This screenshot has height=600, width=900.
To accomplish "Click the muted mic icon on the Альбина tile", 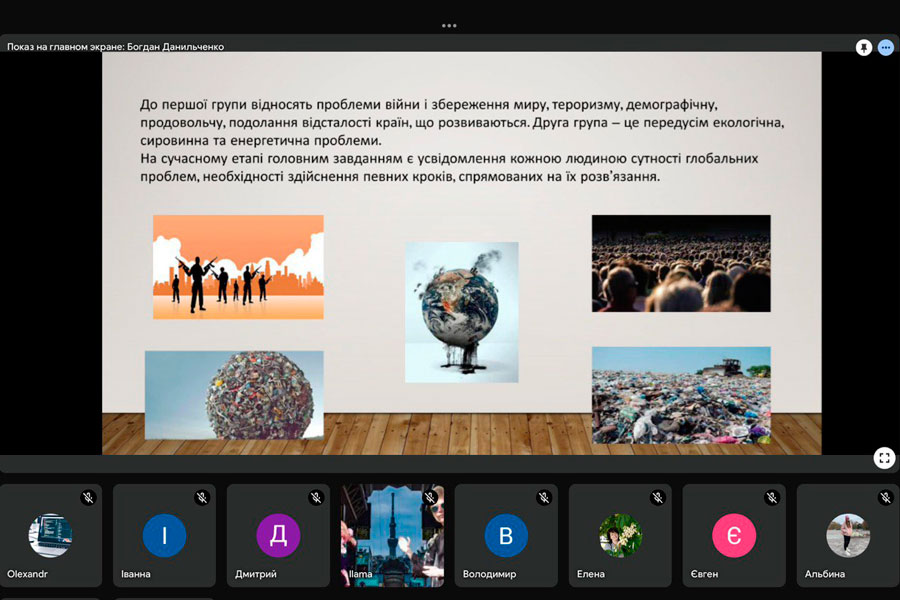I will pos(885,497).
